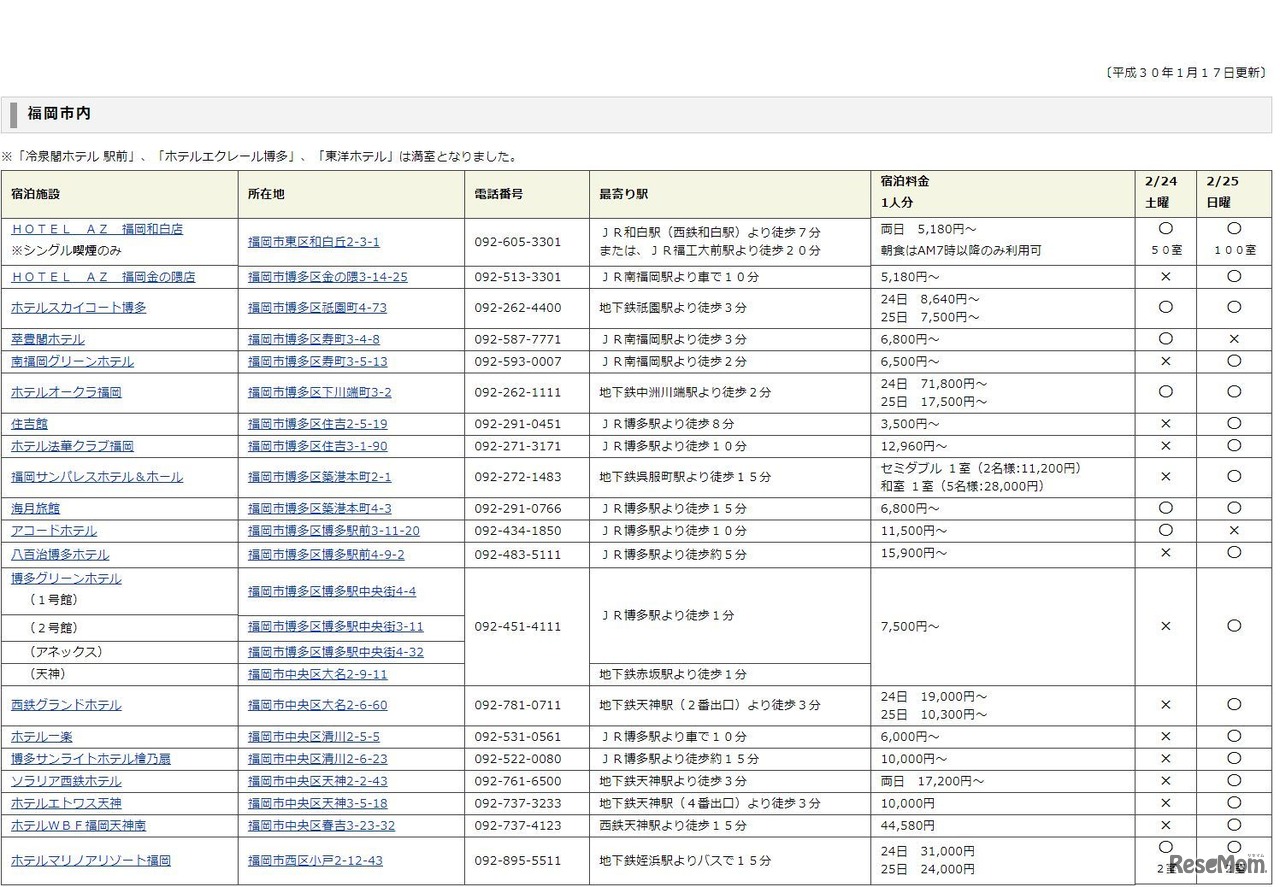Open the 海月旅館 link
This screenshot has height=887, width=1280.
[35, 508]
